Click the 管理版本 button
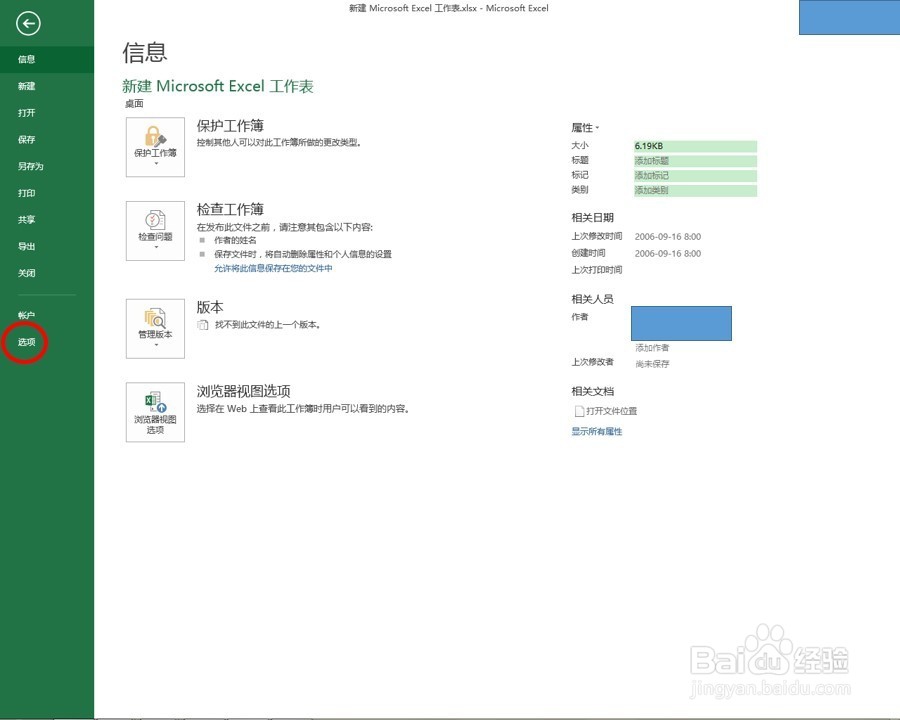 (155, 328)
